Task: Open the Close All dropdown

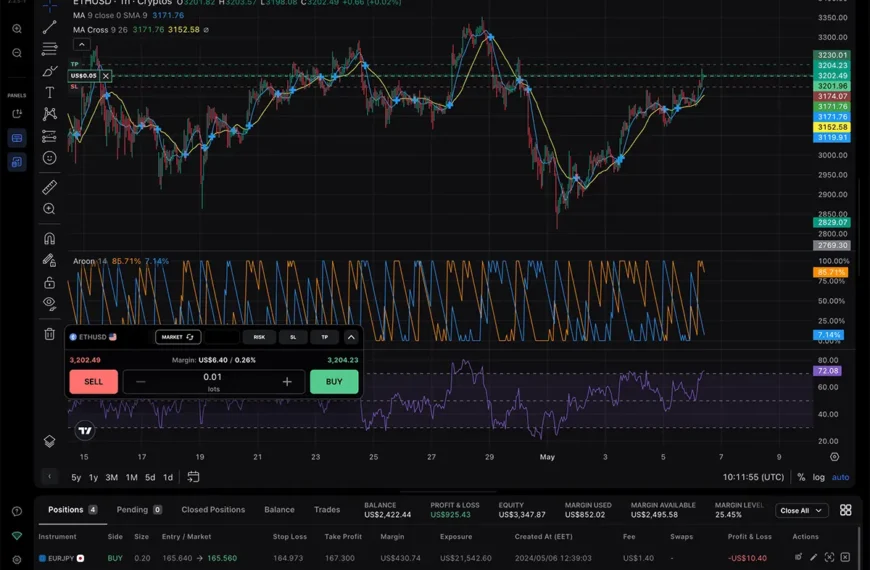Action: tap(802, 511)
